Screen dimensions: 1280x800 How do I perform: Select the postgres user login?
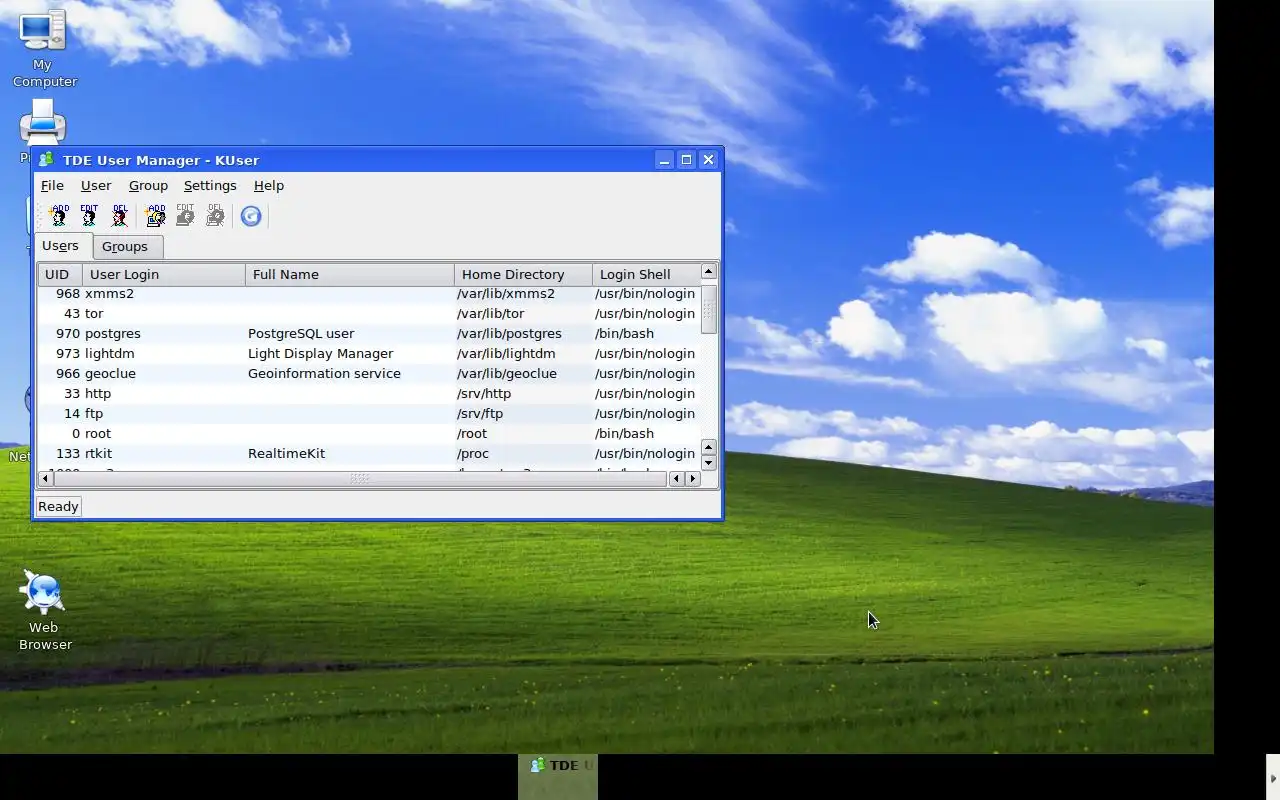113,334
